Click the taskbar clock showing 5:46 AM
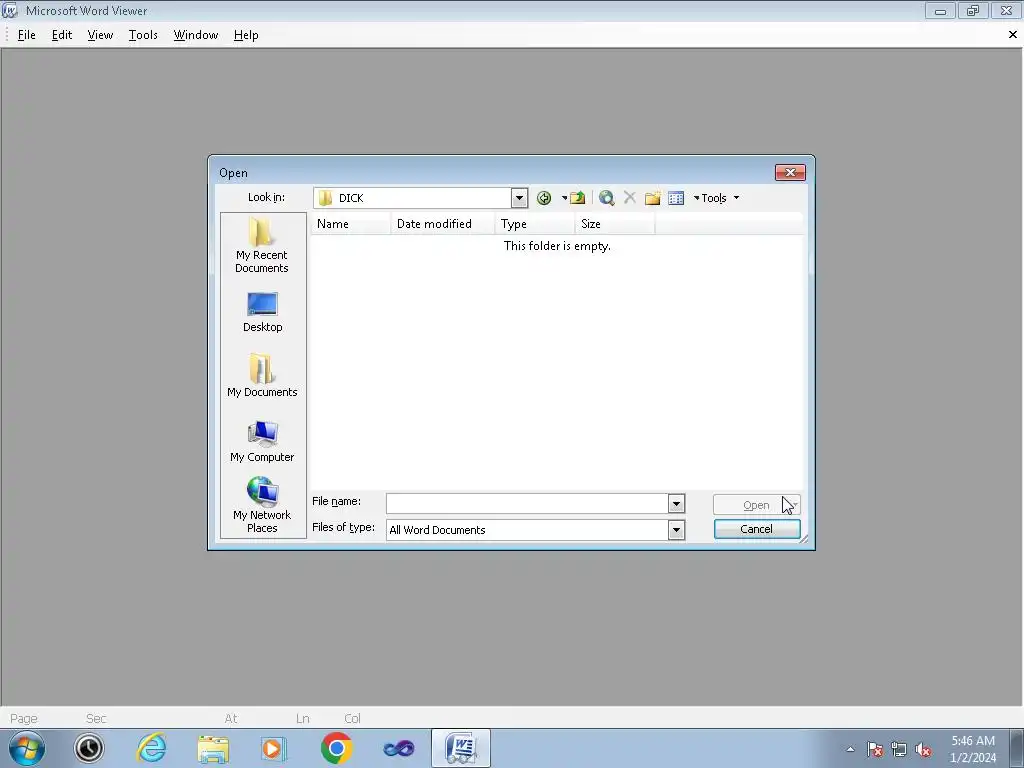The image size is (1024, 768). 973,749
